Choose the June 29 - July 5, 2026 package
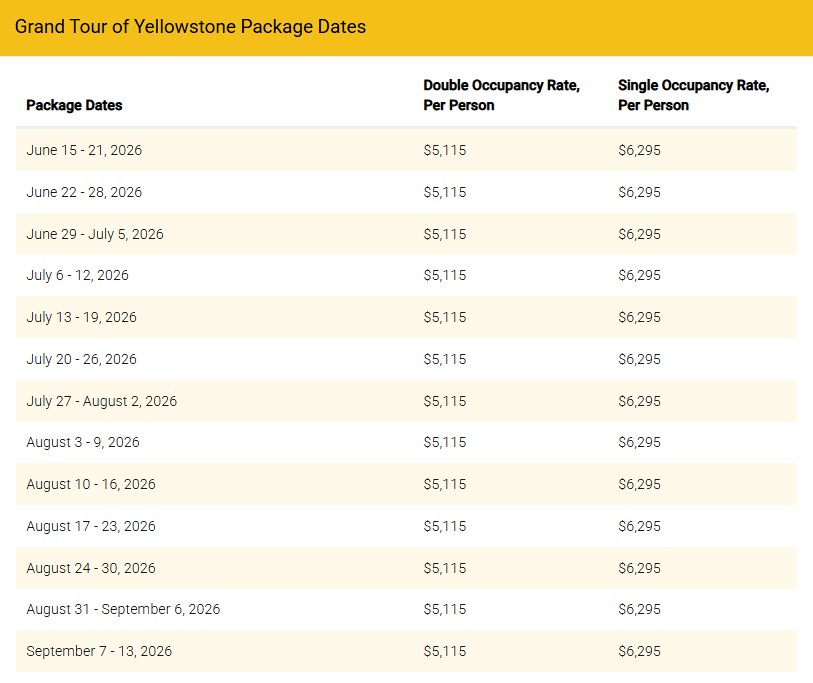 click(95, 234)
